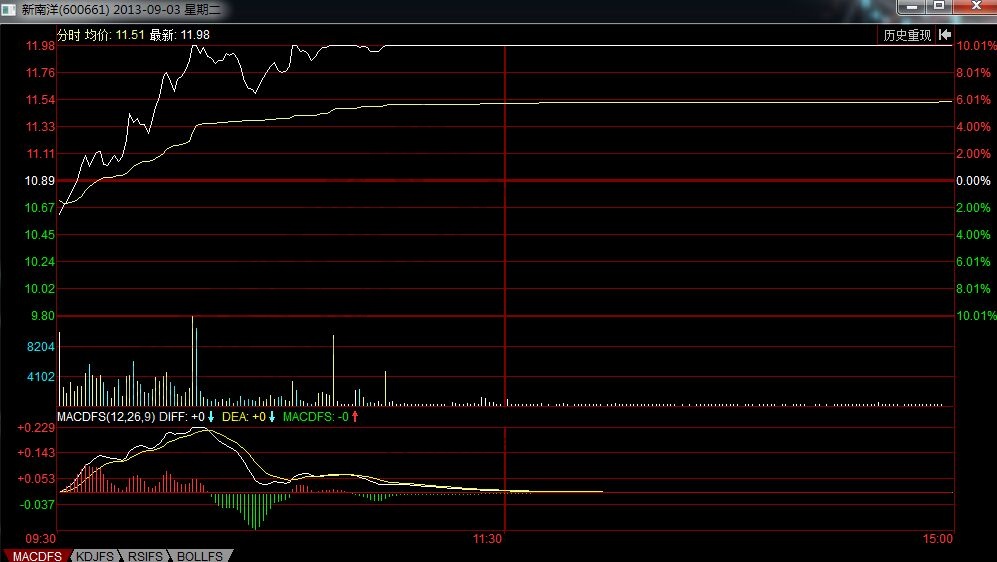The image size is (997, 562).
Task: Click the app icon in title bar
Action: click(x=9, y=10)
